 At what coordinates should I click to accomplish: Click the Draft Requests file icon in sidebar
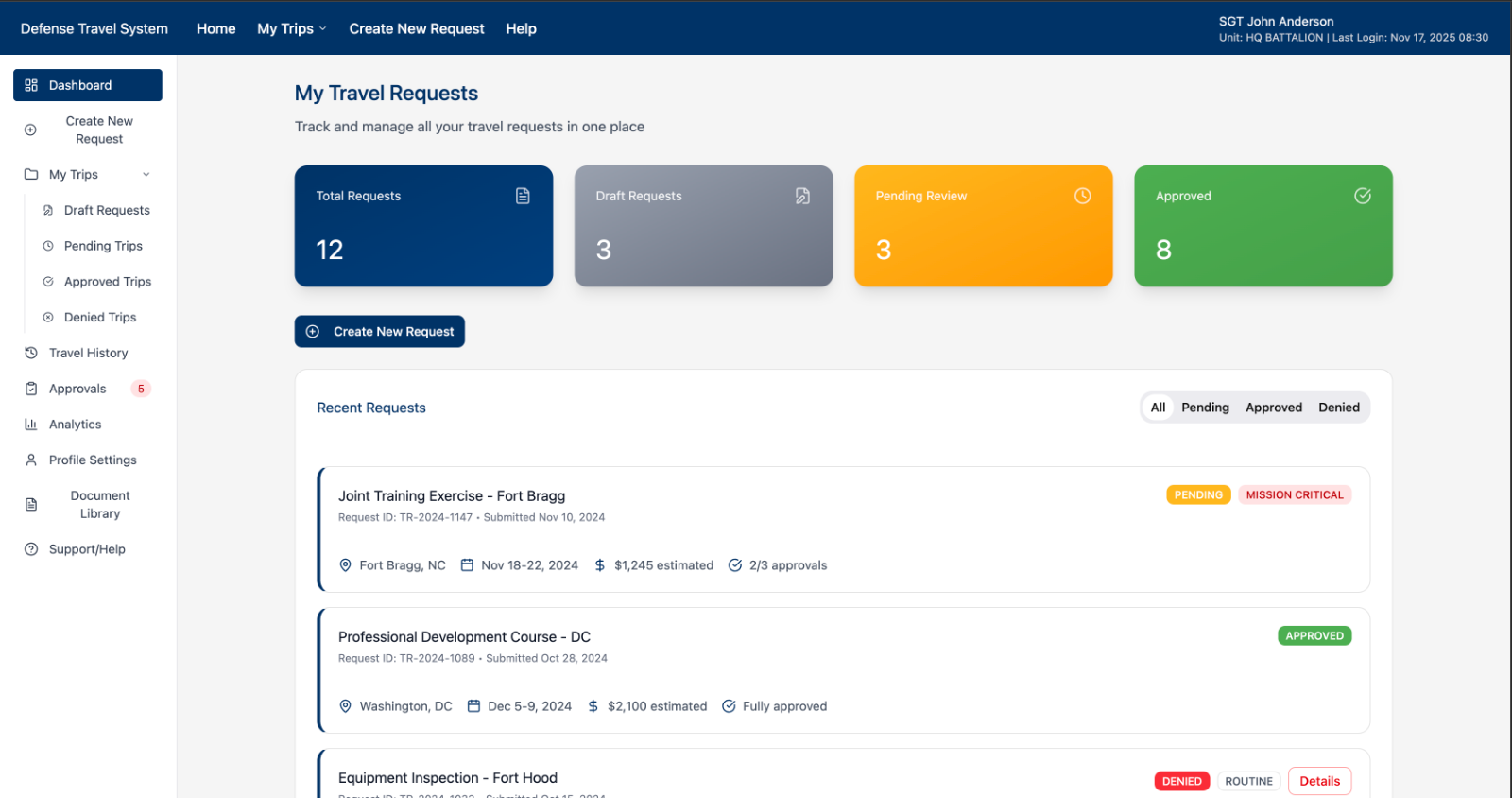click(x=48, y=210)
